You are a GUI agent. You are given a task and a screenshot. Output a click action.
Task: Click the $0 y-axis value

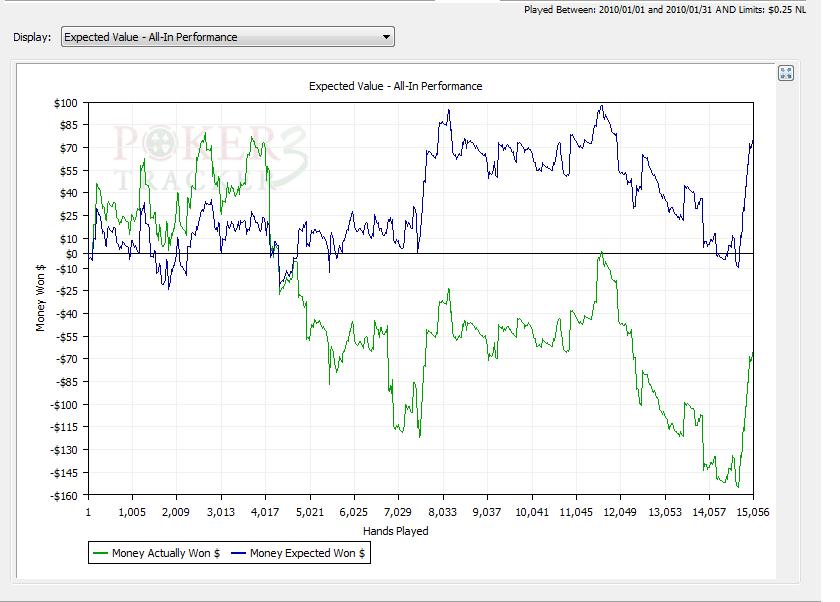click(x=71, y=254)
